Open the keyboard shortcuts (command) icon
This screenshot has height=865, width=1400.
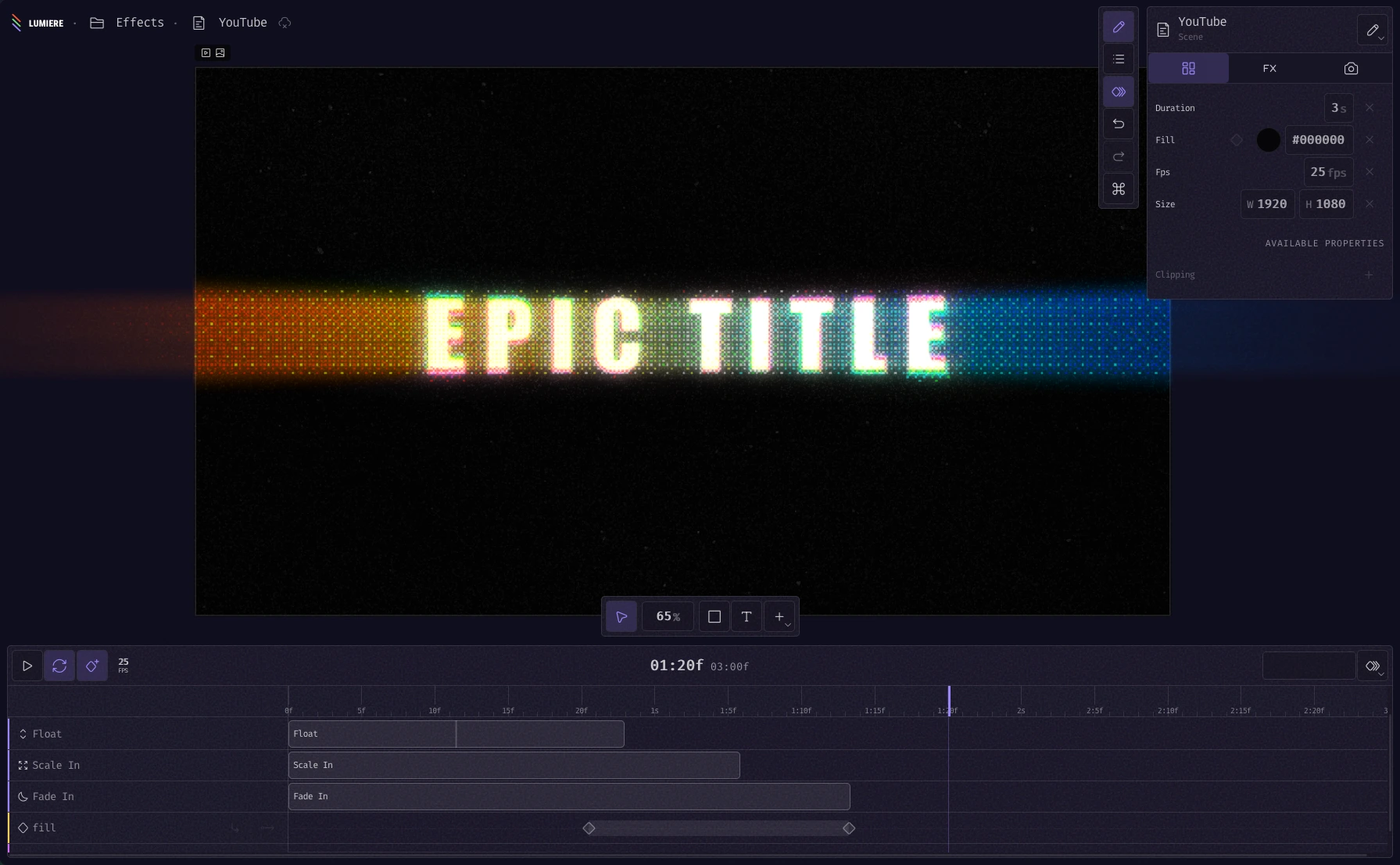click(1119, 188)
